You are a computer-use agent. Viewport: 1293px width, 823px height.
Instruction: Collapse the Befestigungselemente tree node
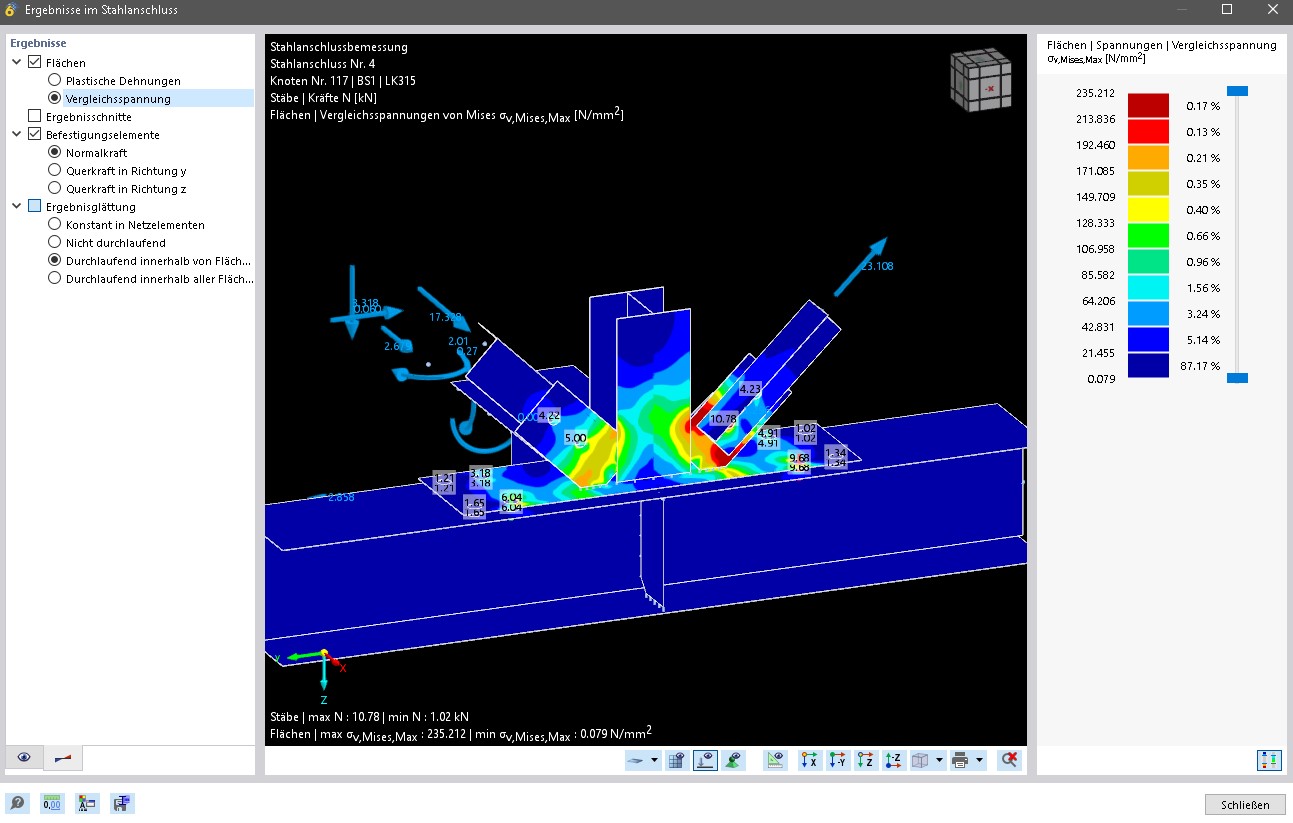coord(17,135)
